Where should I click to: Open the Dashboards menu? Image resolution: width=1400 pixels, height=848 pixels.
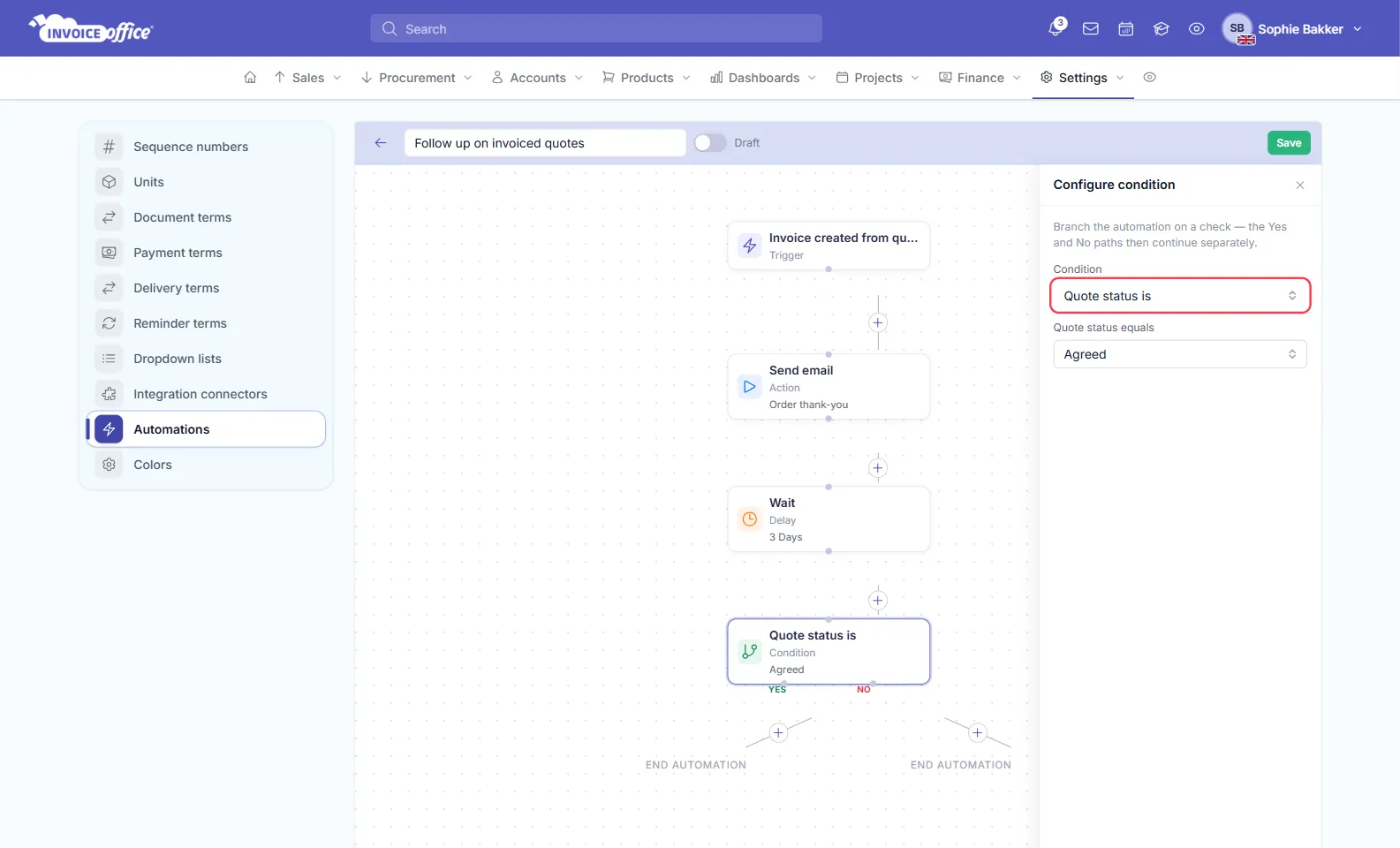click(763, 77)
